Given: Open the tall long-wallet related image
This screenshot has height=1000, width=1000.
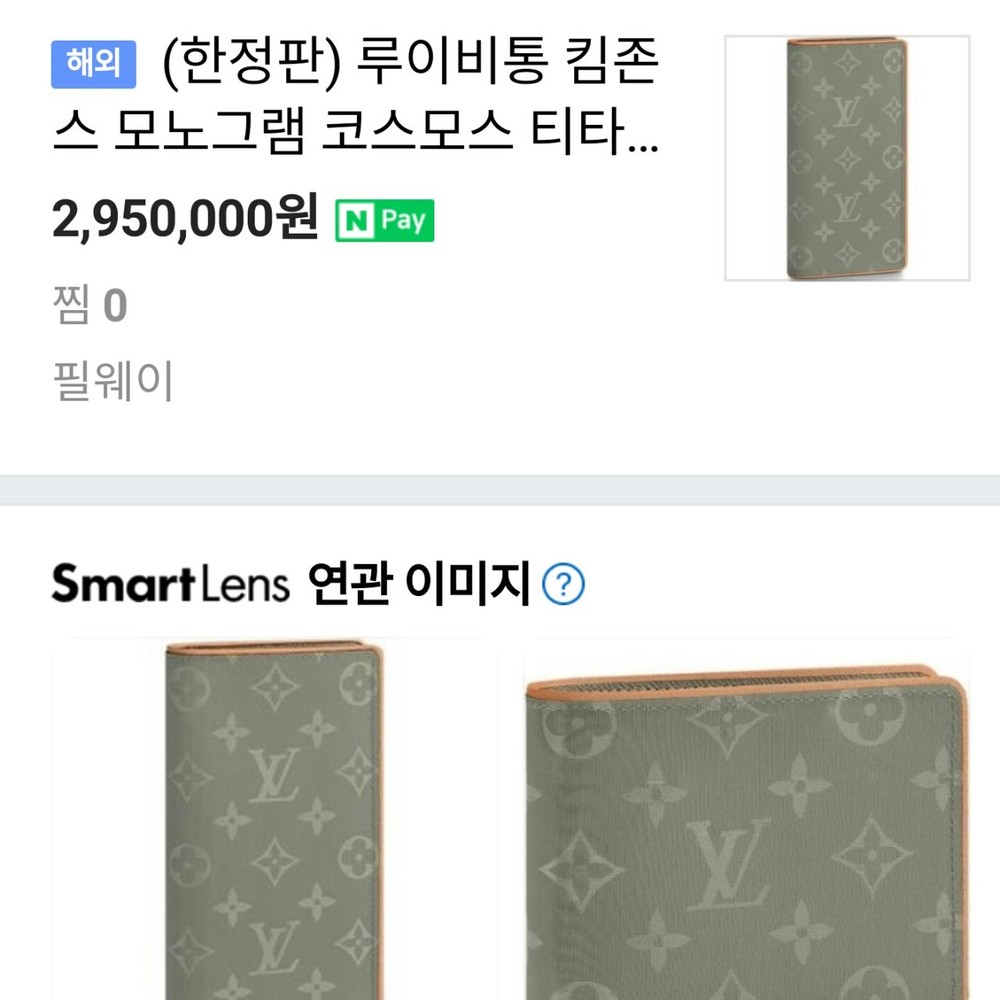Looking at the screenshot, I should 274,819.
